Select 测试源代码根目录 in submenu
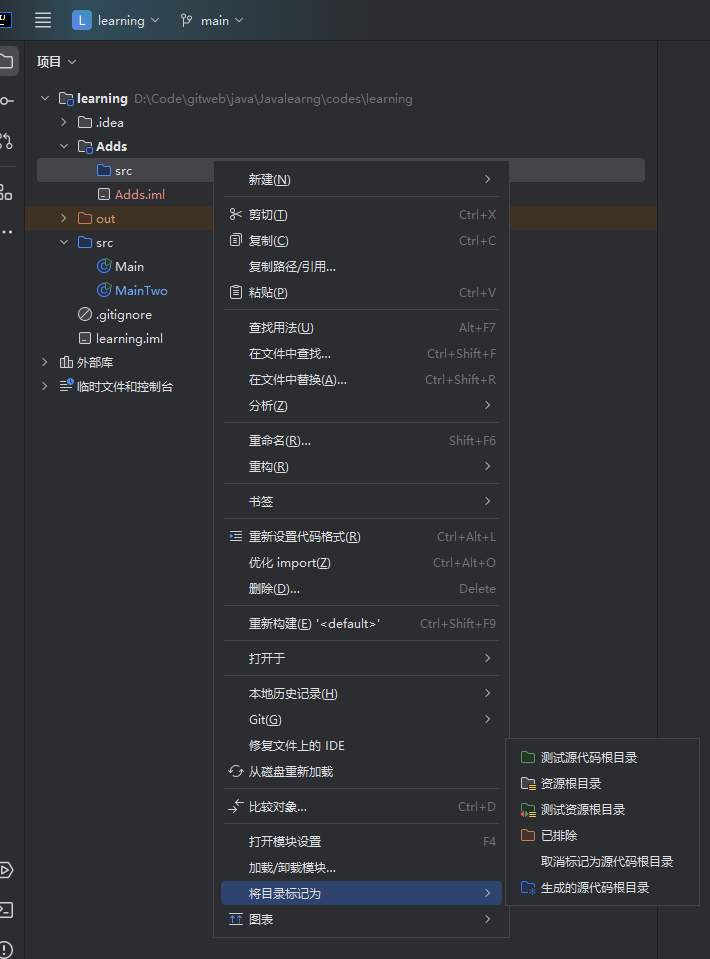The height and width of the screenshot is (959, 710). coord(588,758)
